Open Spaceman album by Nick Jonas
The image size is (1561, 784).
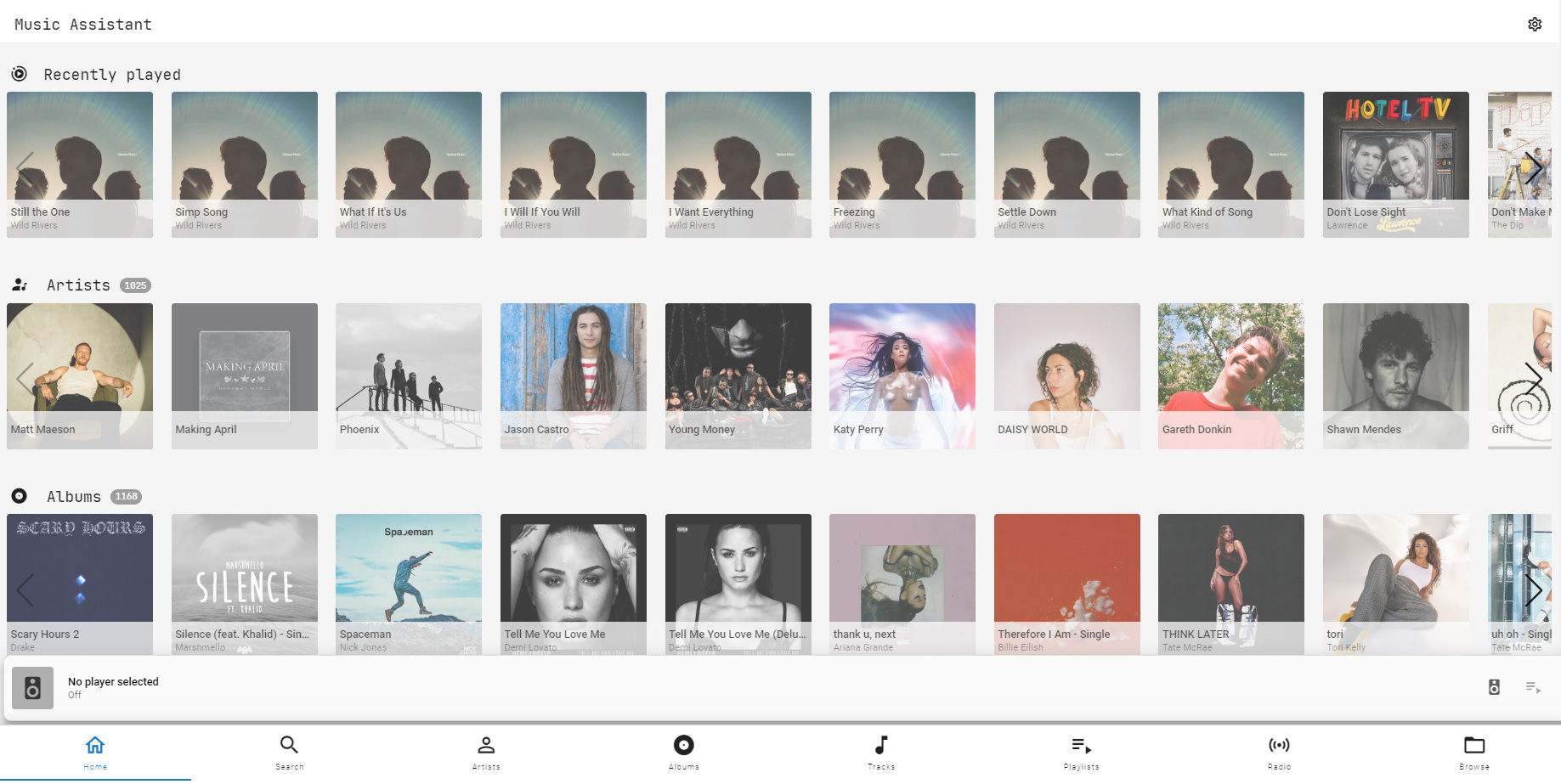pos(409,584)
